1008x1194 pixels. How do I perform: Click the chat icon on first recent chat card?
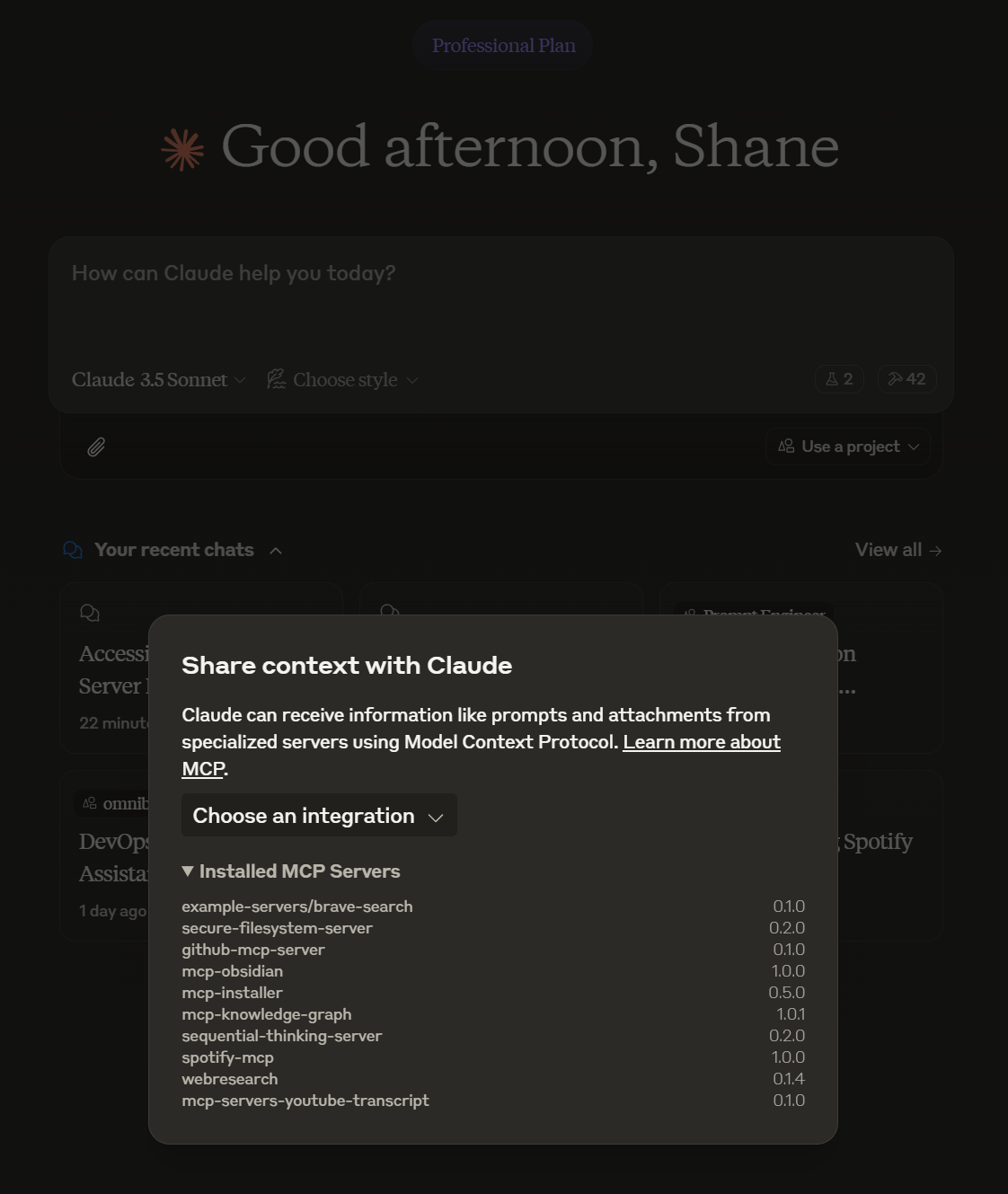click(x=90, y=613)
